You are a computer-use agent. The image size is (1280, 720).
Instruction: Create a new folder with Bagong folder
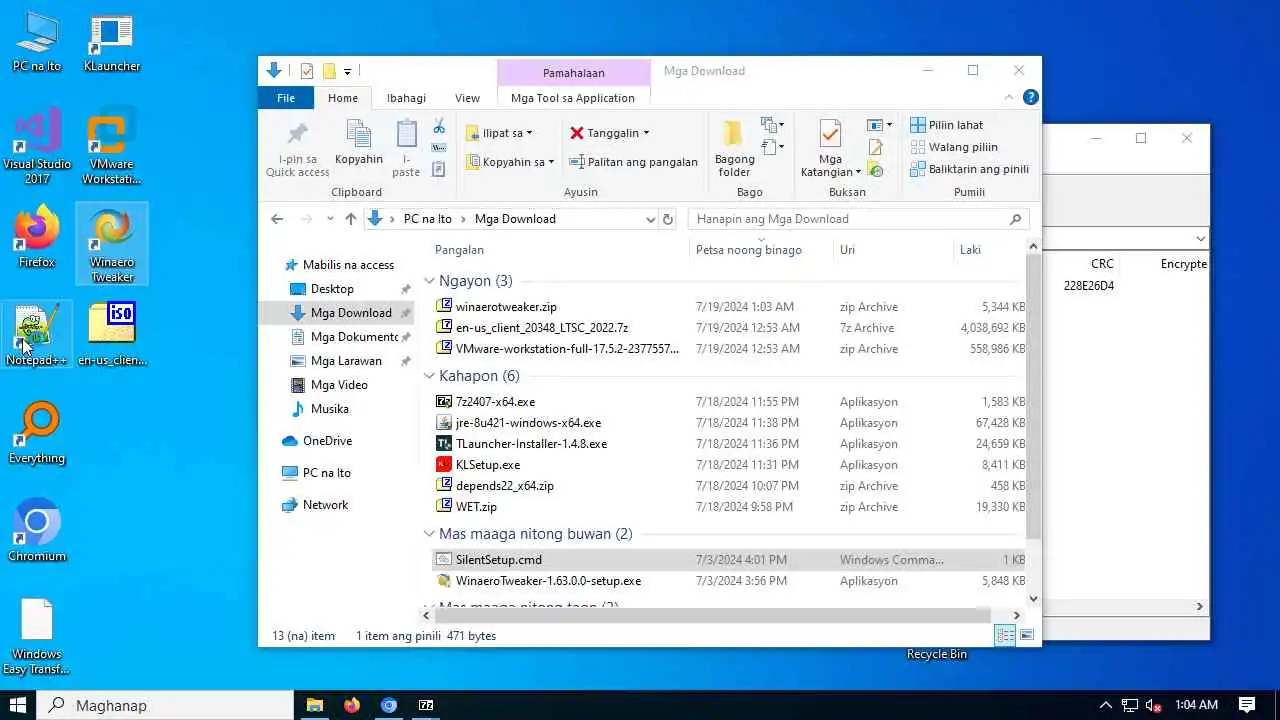(x=734, y=148)
